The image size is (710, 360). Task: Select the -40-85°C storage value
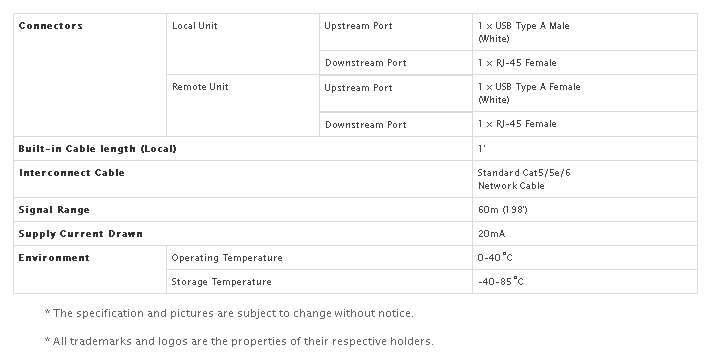(500, 281)
